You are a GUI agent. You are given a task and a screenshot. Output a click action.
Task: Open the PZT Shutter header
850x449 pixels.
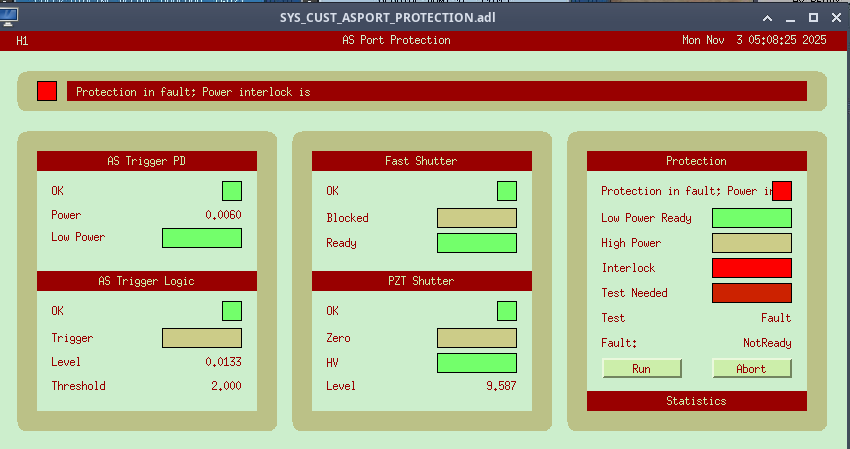coord(421,281)
